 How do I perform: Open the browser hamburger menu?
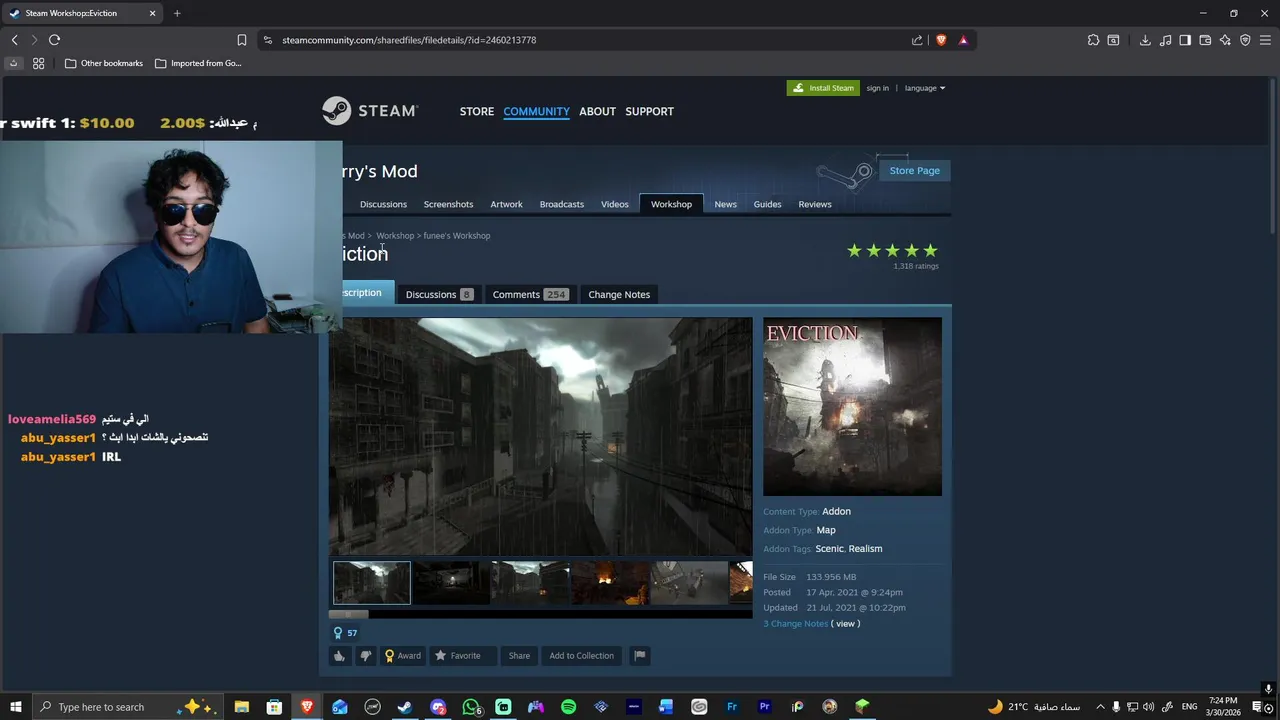click(1265, 40)
